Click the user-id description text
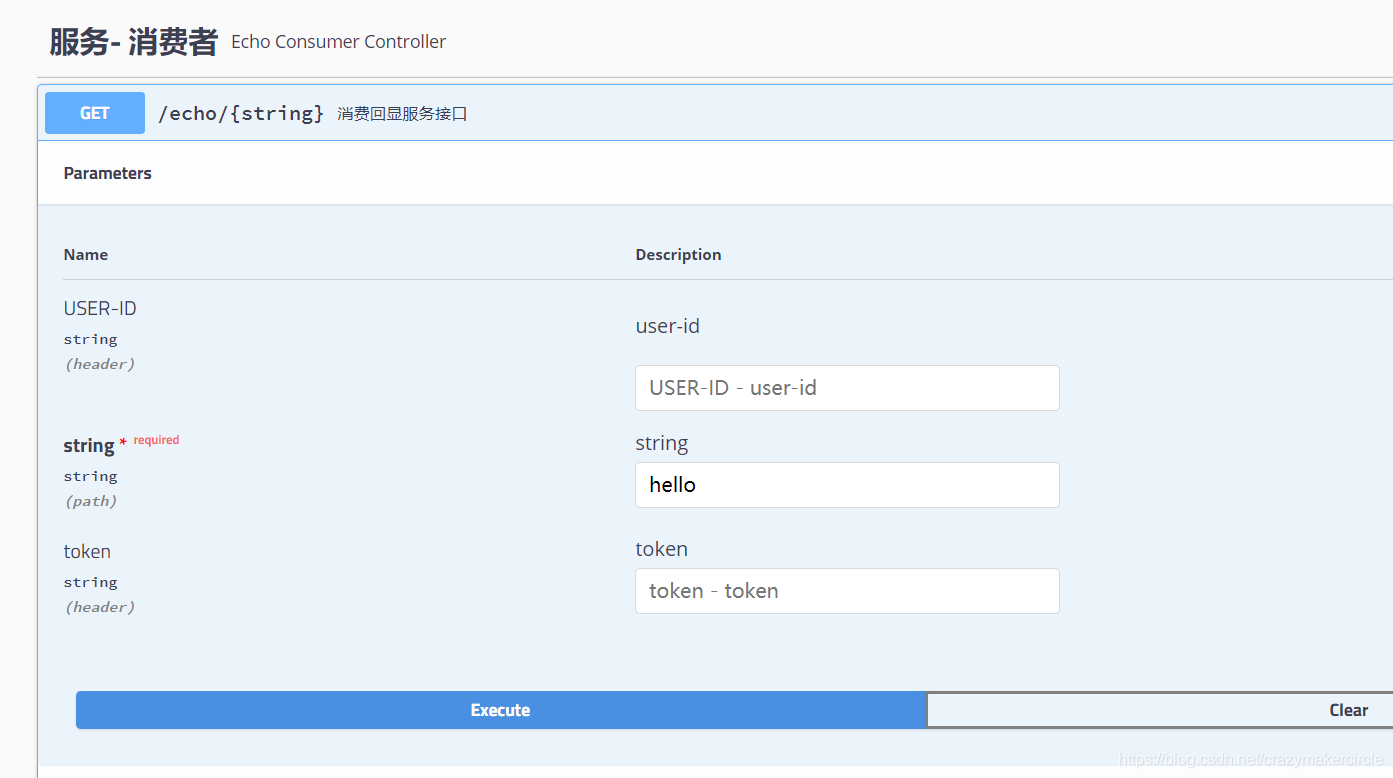 point(667,326)
